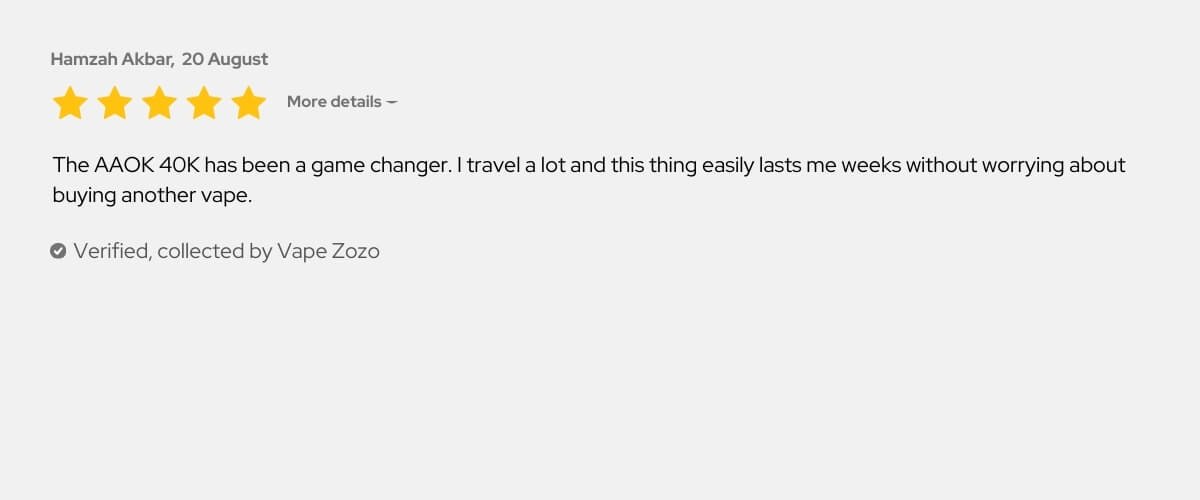Expand the More details section
The width and height of the screenshot is (1200, 500).
[342, 102]
